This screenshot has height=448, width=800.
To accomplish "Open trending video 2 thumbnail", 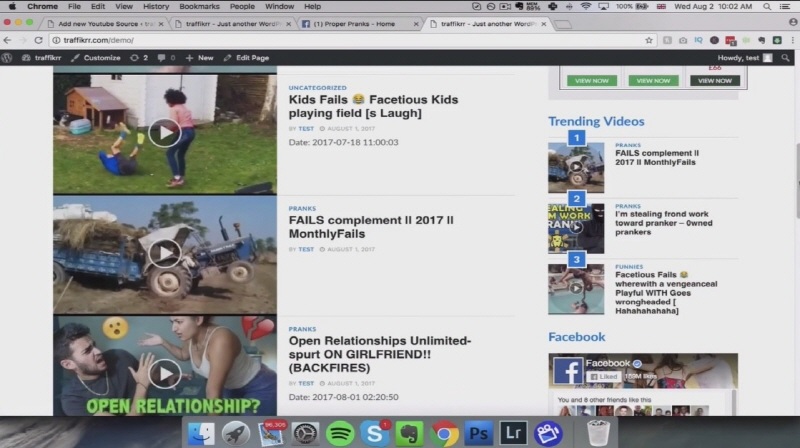I will (x=576, y=229).
